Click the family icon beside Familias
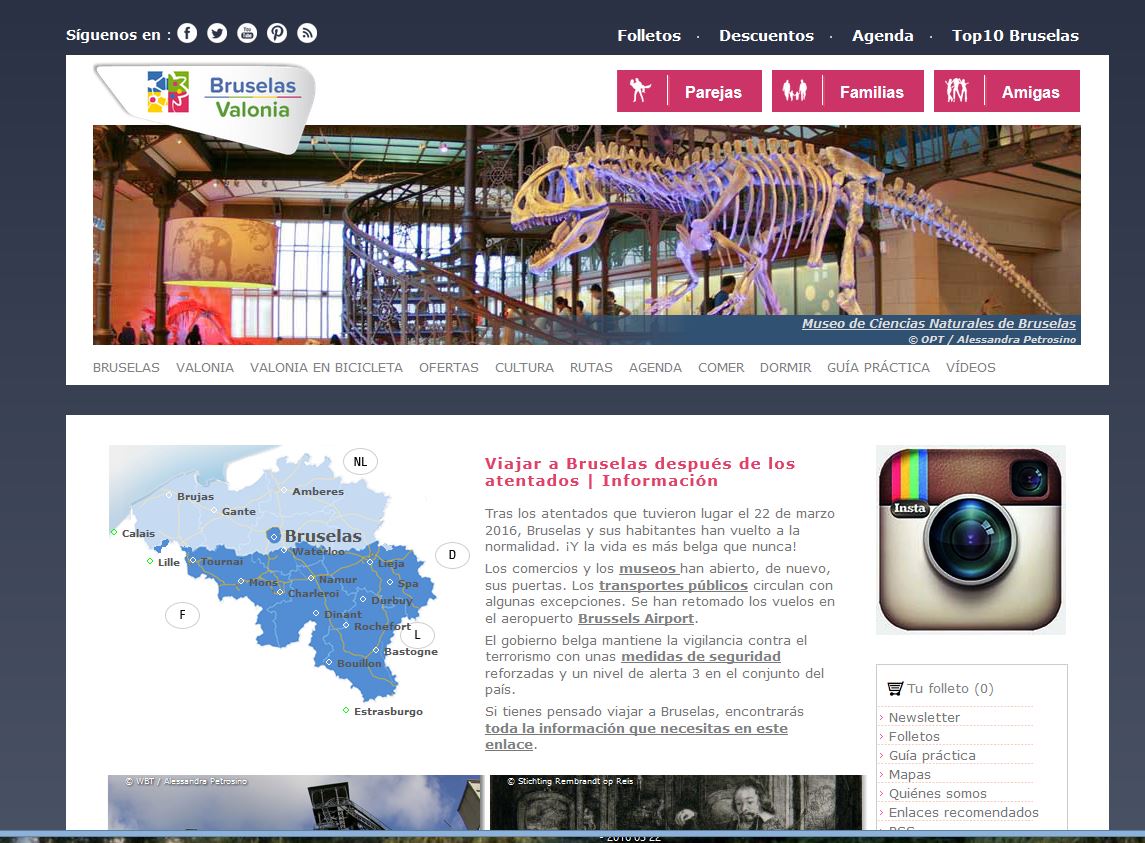The height and width of the screenshot is (843, 1145). (795, 91)
